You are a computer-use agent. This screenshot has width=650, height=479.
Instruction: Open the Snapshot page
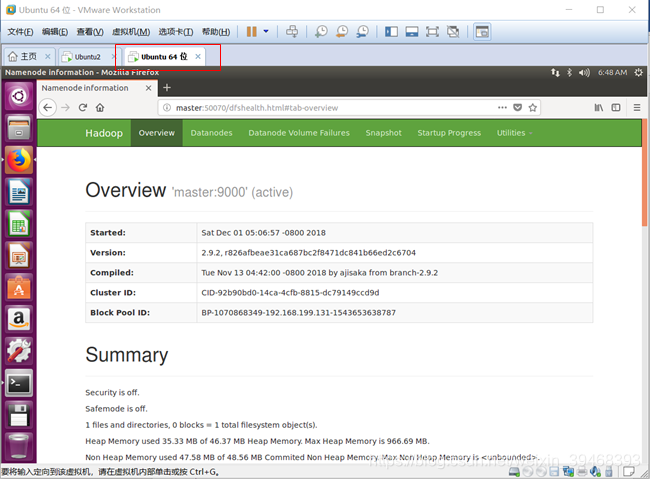coord(383,133)
